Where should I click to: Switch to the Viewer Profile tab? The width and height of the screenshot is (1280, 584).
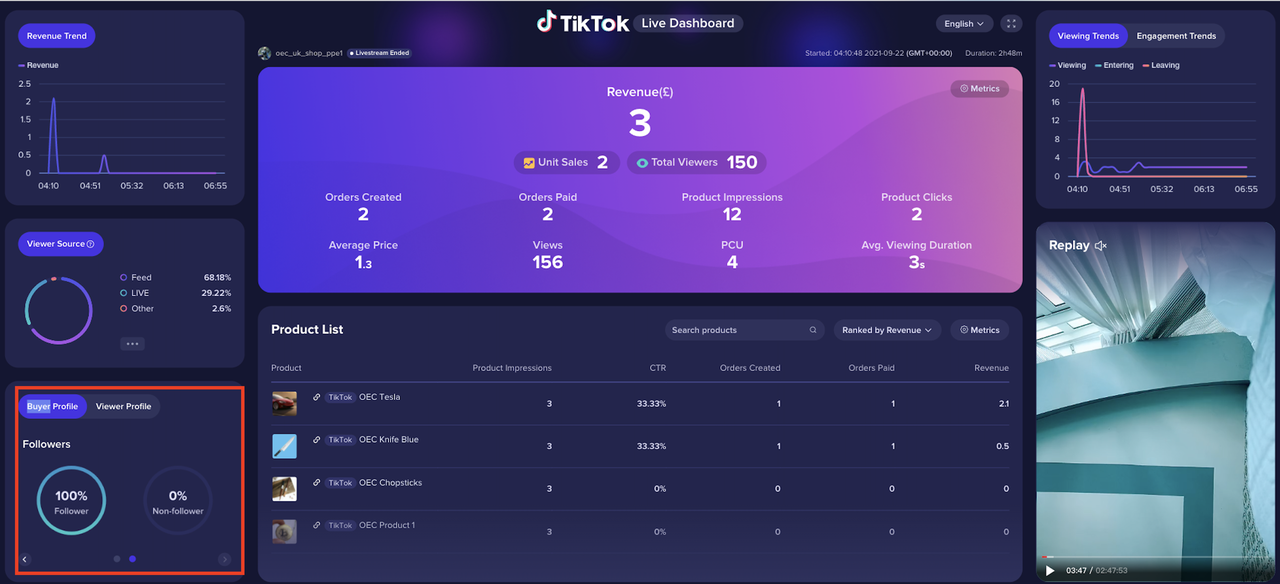pyautogui.click(x=123, y=406)
